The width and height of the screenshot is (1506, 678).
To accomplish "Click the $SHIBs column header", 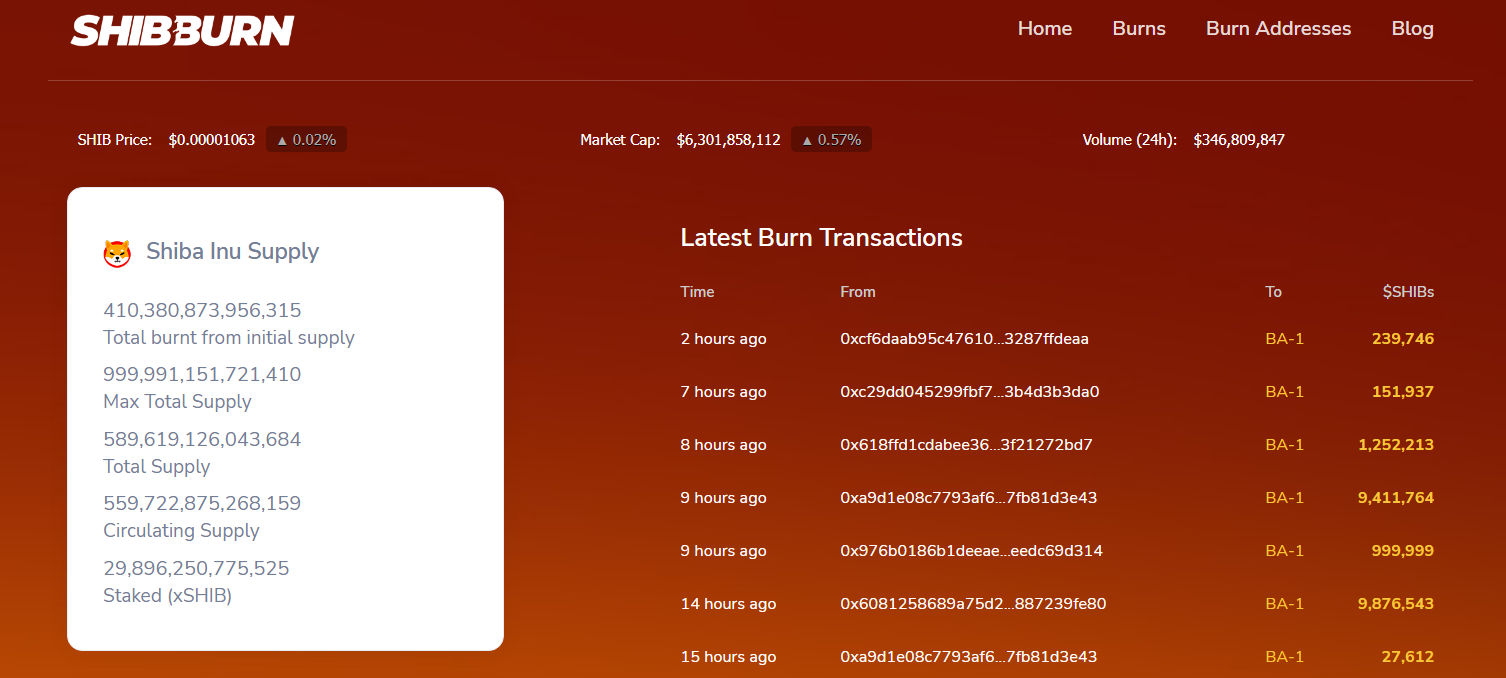I will (1408, 292).
